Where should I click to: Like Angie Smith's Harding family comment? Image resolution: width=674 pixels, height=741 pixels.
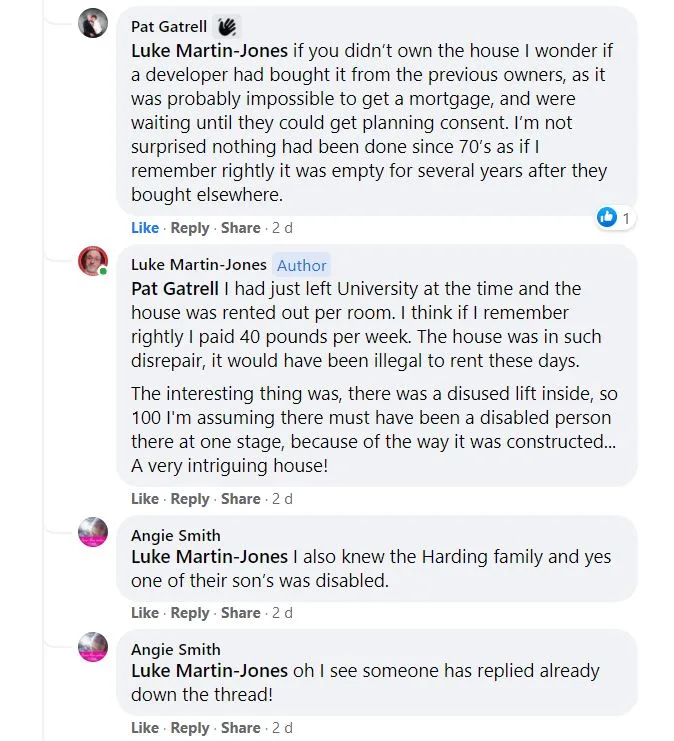tap(145, 613)
